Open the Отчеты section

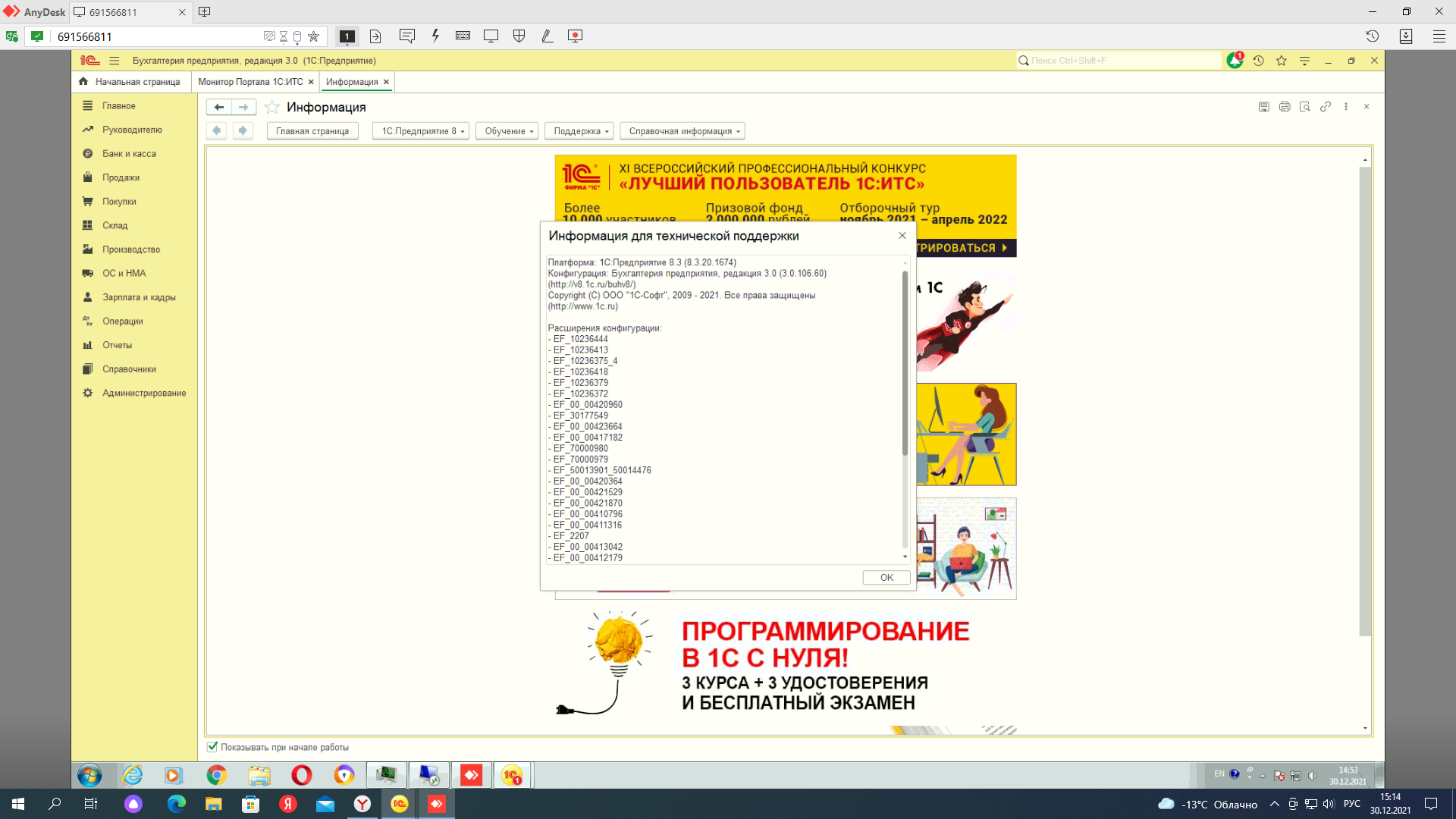pyautogui.click(x=118, y=345)
